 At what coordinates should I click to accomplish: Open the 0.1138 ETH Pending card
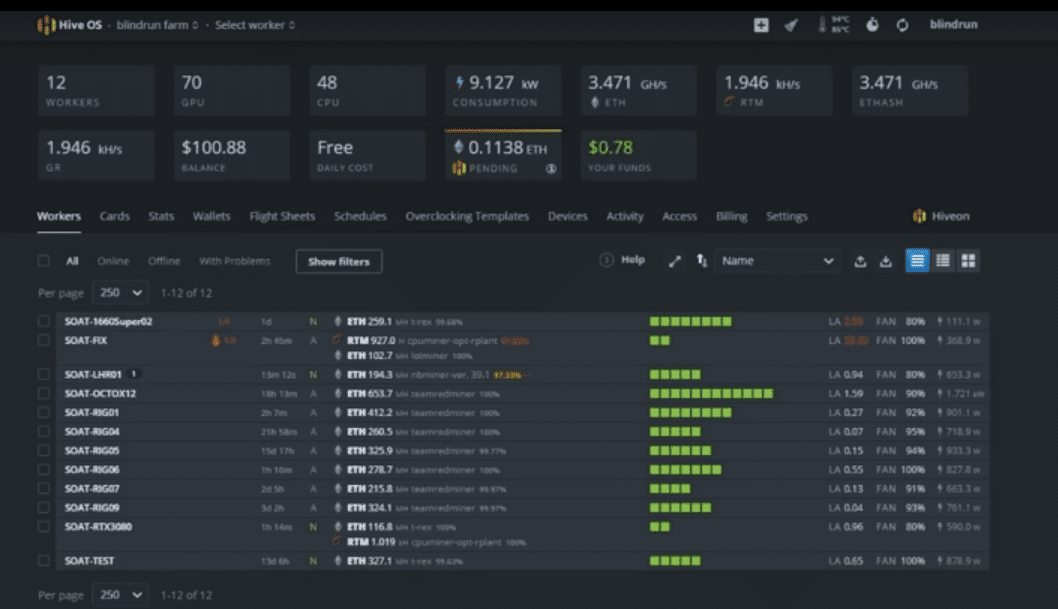point(503,155)
